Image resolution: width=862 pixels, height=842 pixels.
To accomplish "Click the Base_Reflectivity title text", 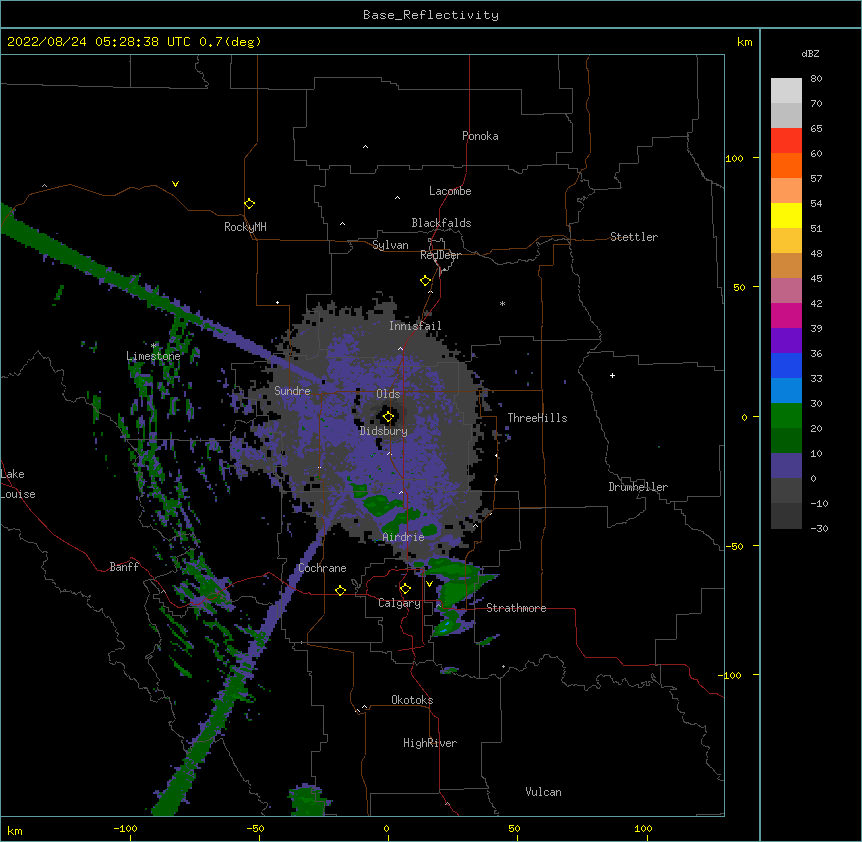I will pos(431,15).
